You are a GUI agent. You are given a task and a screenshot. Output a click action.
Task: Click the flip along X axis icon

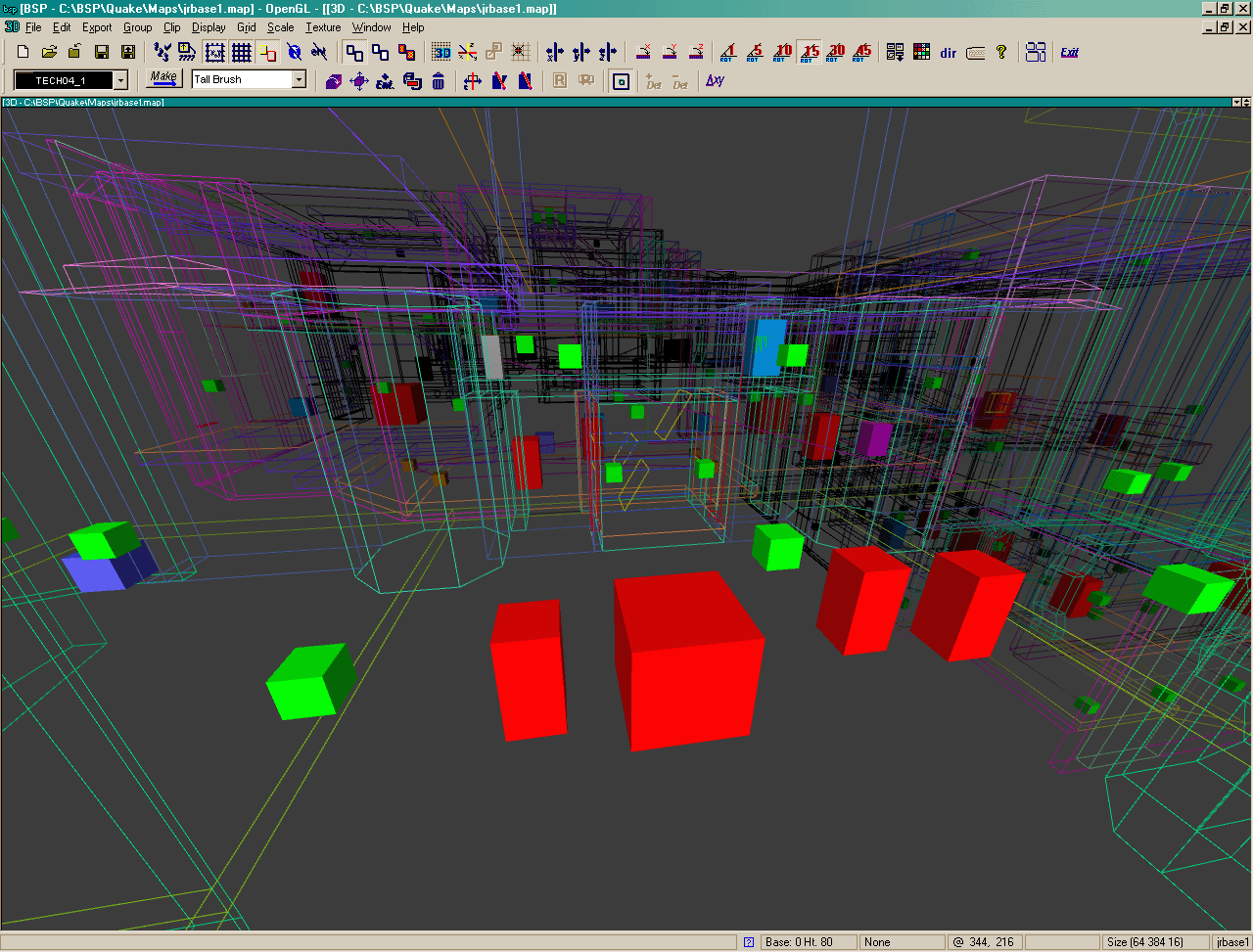pos(555,52)
